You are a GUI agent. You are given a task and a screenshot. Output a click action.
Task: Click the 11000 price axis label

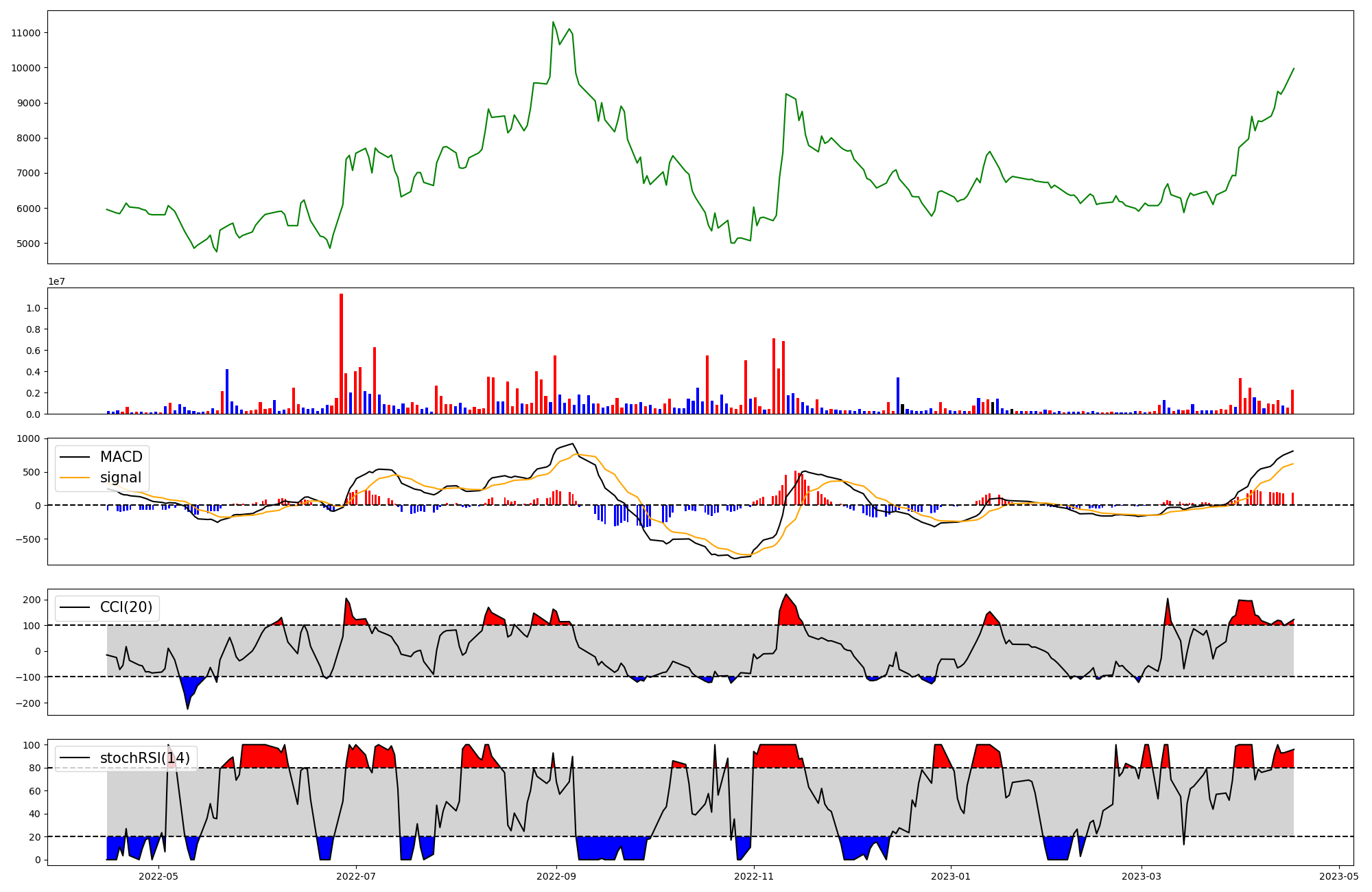click(25, 33)
